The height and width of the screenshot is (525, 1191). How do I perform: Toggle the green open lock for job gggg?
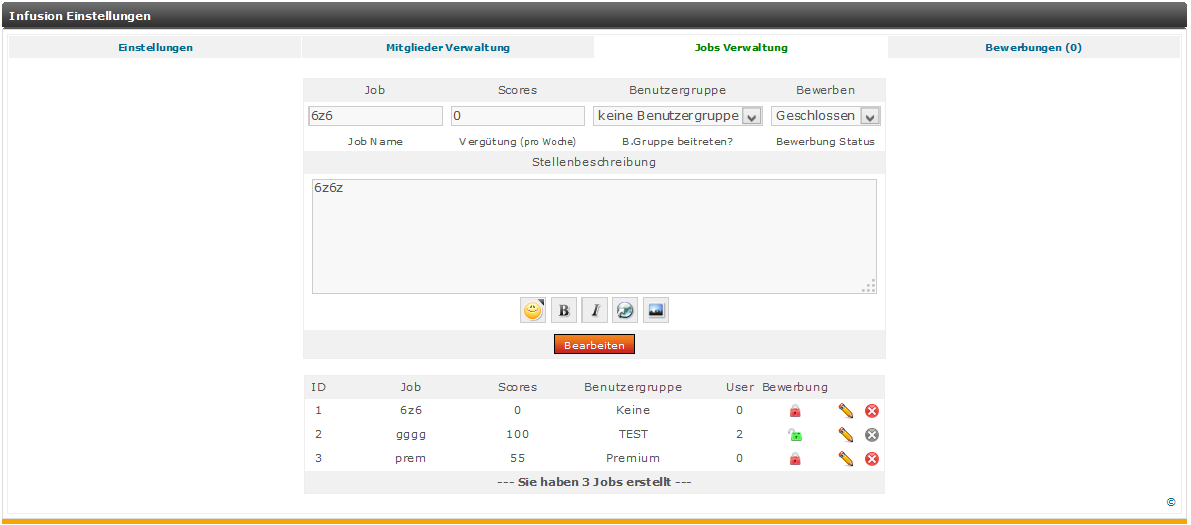pos(795,435)
